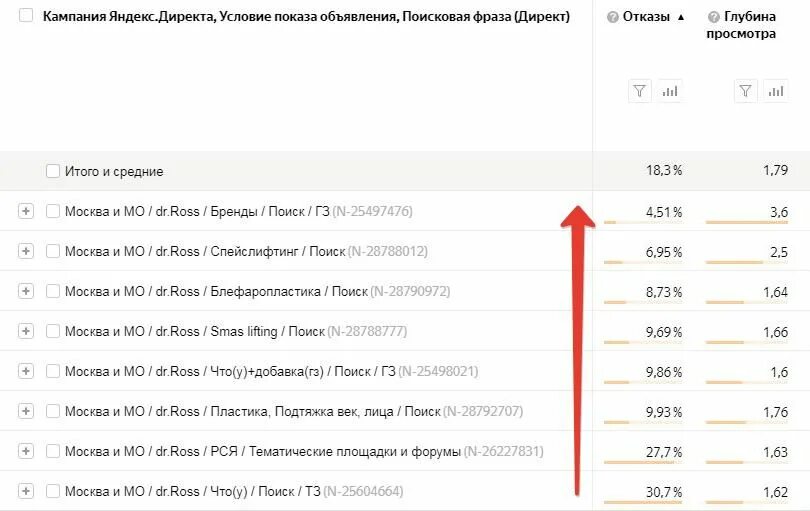The height and width of the screenshot is (511, 810).
Task: Click the Кампания Яндекс.Директа grouping header
Action: tap(306, 17)
